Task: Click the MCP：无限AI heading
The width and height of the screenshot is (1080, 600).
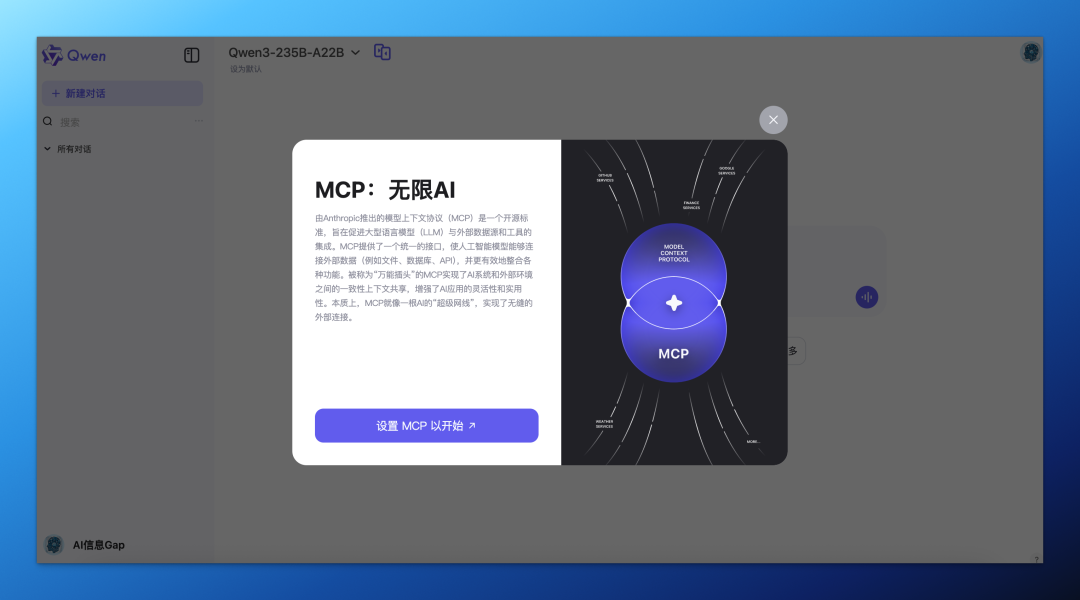Action: (385, 190)
